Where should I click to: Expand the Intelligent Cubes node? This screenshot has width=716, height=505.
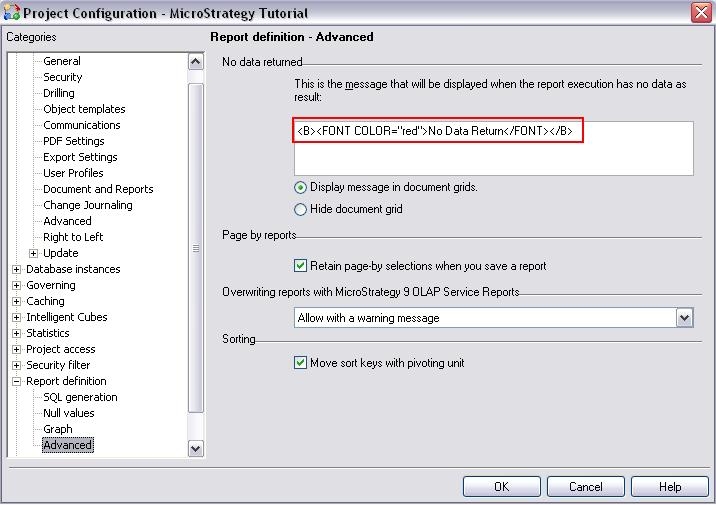click(x=16, y=317)
